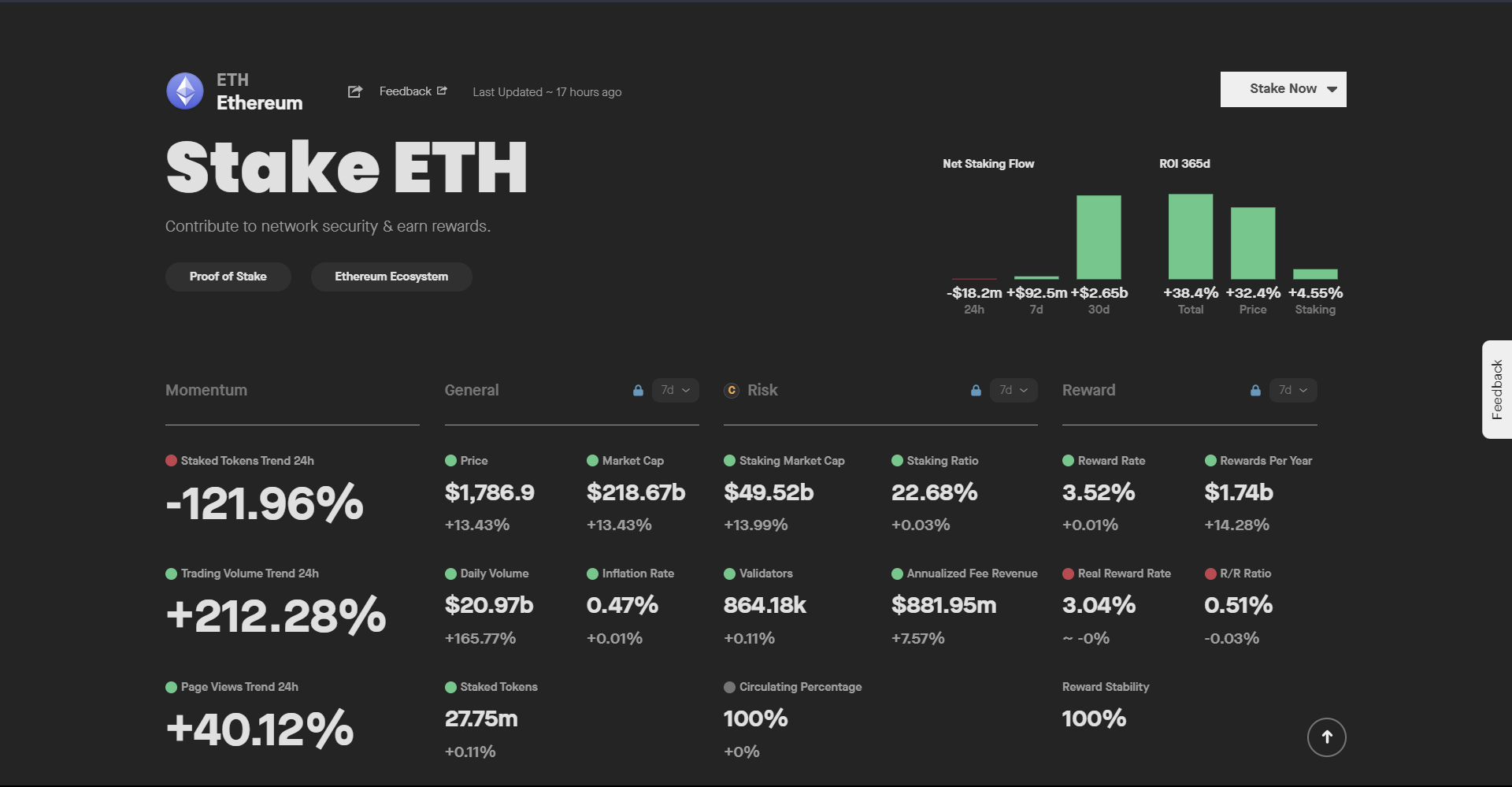Click red dot beside Real Reward Rate
This screenshot has width=1512, height=787.
click(x=1068, y=574)
